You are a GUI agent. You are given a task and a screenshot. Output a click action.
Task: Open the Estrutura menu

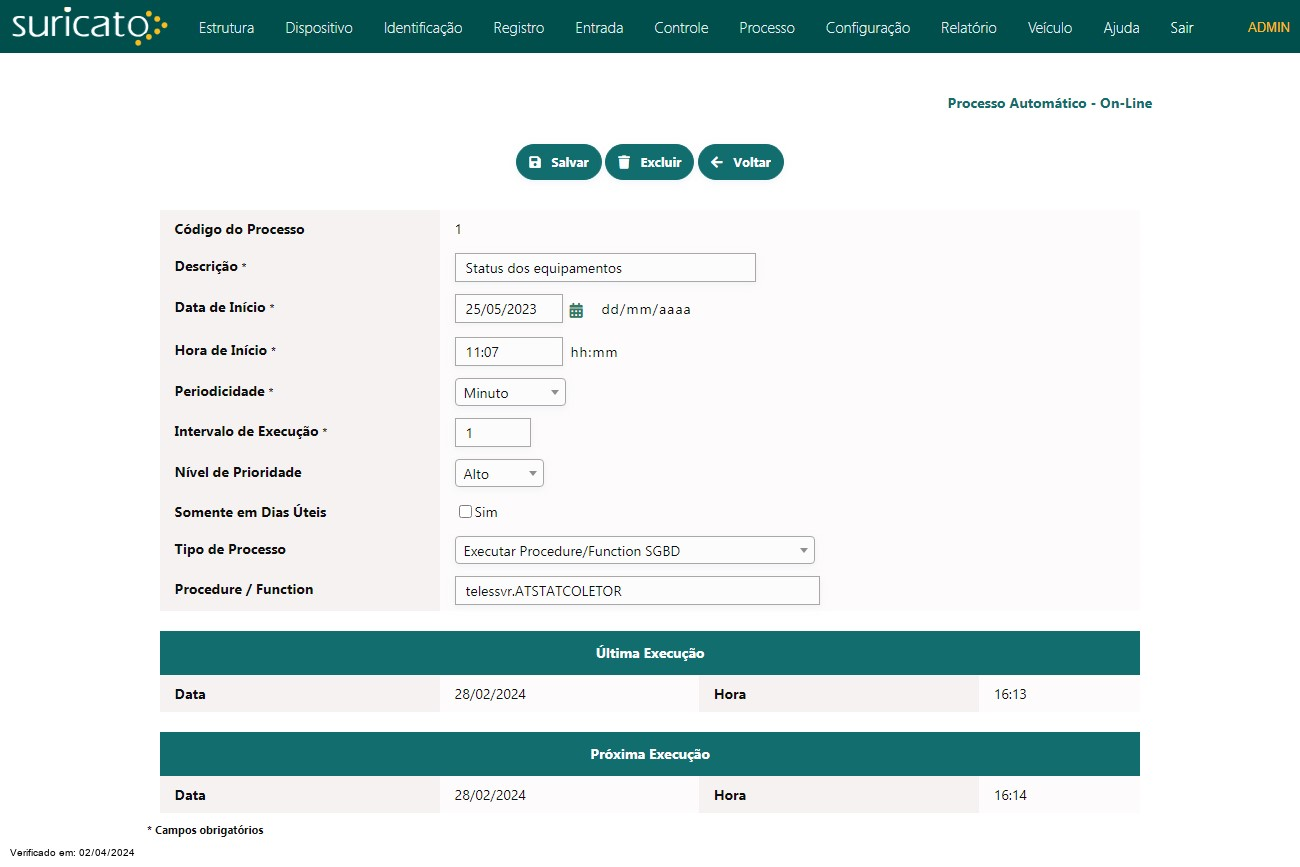coord(226,28)
